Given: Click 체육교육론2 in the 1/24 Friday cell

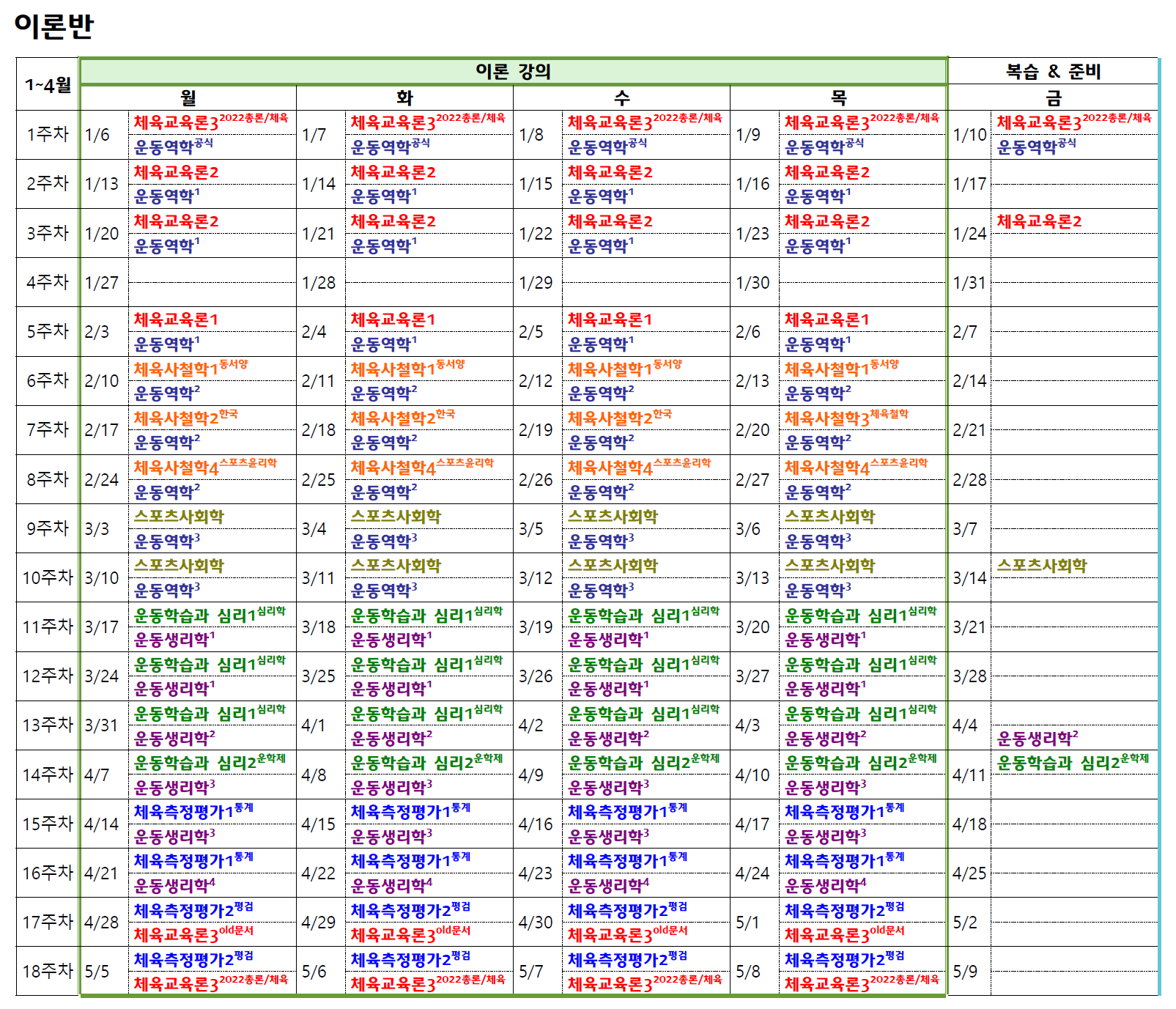Looking at the screenshot, I should (x=1039, y=221).
